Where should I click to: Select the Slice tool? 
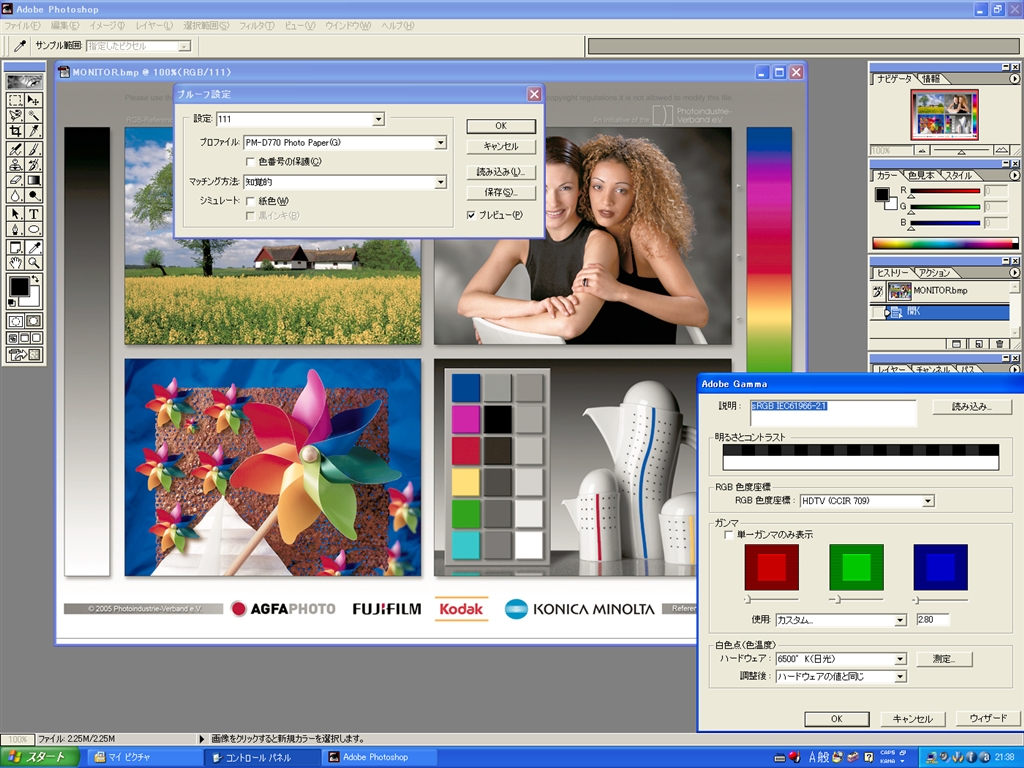click(x=33, y=131)
